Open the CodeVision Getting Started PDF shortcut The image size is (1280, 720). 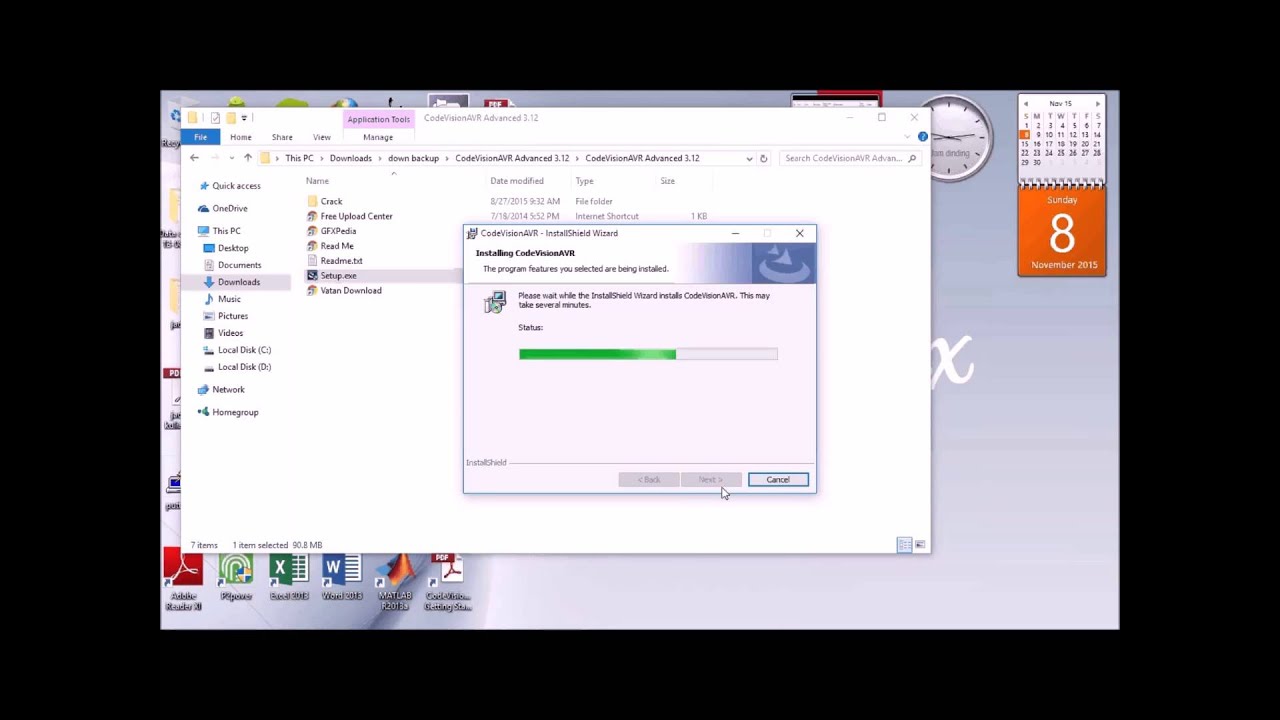448,582
